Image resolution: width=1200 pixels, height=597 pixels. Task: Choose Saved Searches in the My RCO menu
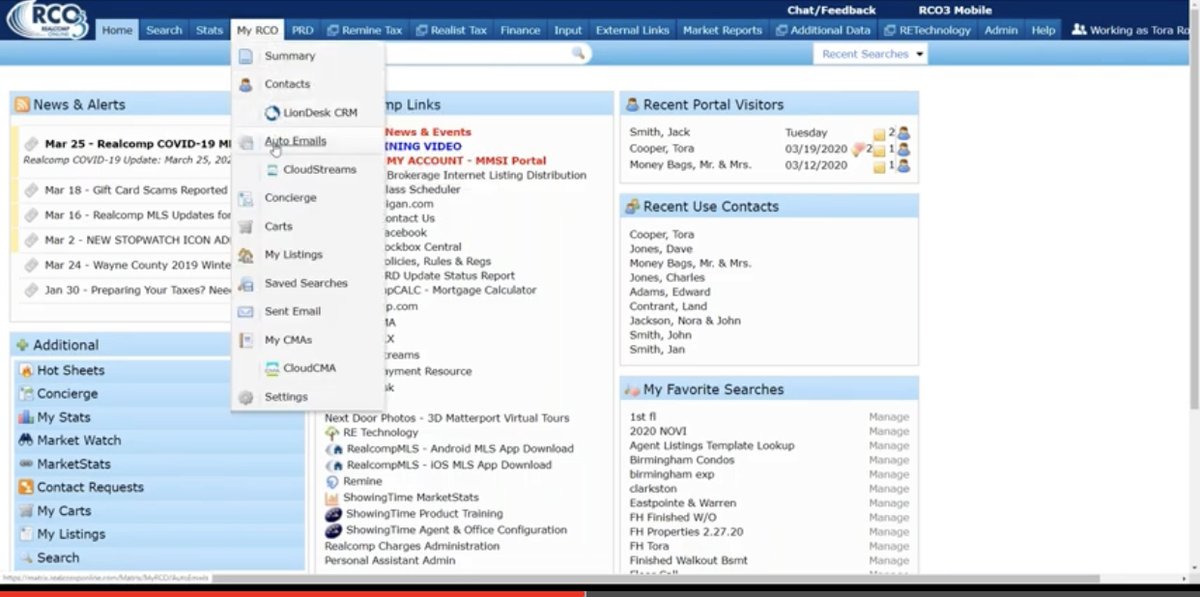pos(306,283)
